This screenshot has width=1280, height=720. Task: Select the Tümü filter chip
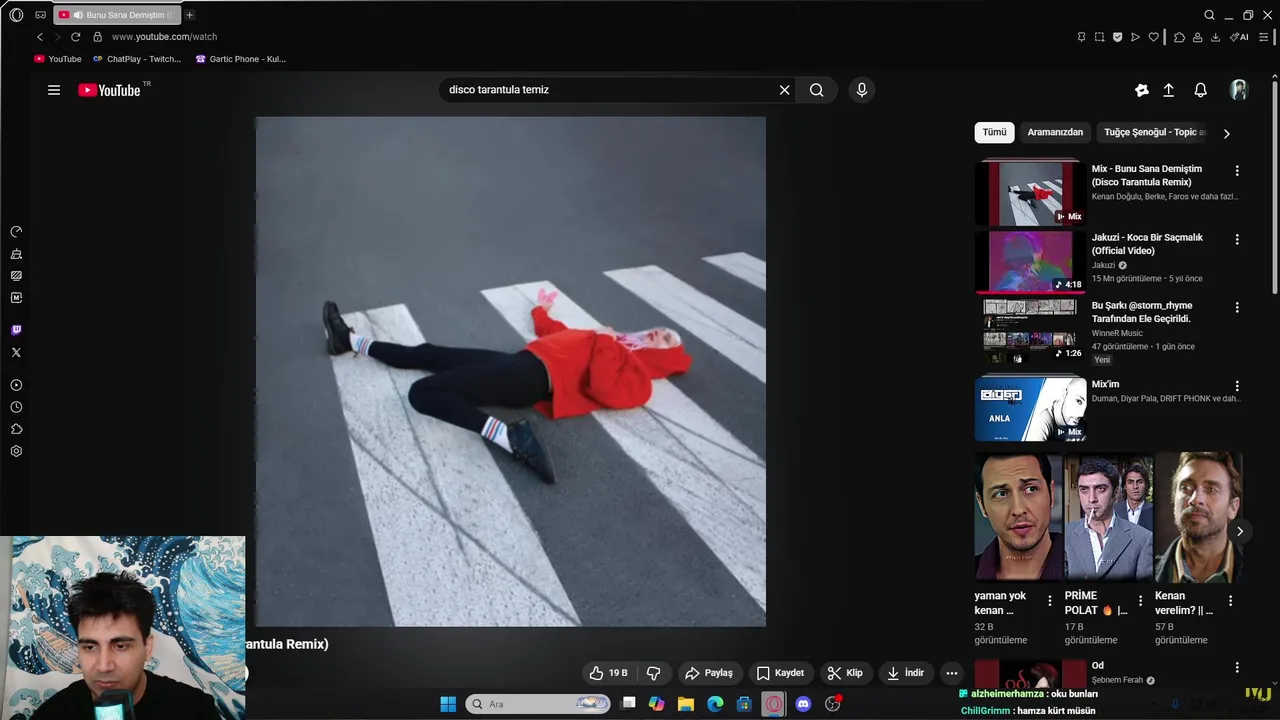click(994, 132)
